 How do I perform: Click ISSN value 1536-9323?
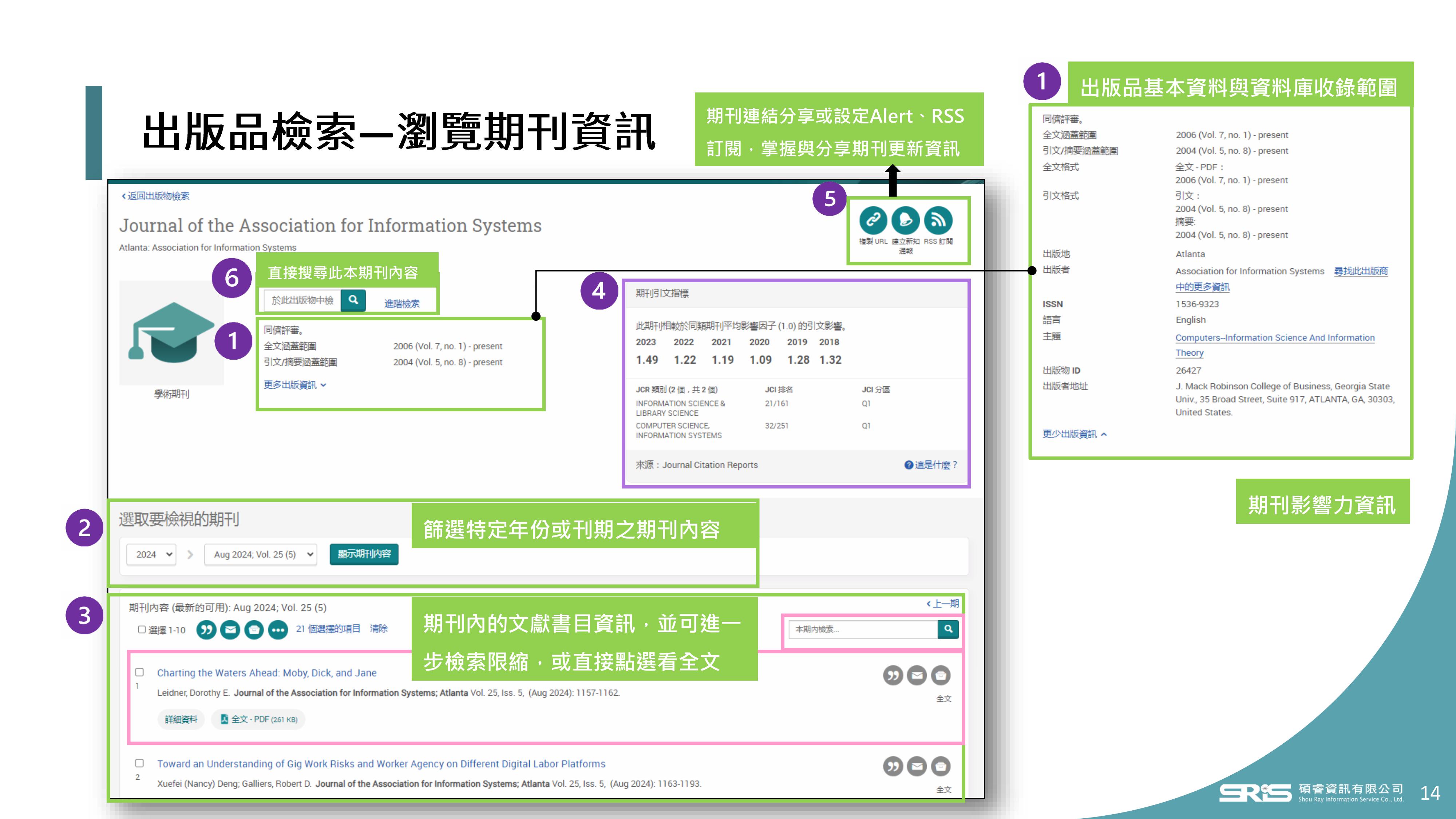[x=1197, y=304]
